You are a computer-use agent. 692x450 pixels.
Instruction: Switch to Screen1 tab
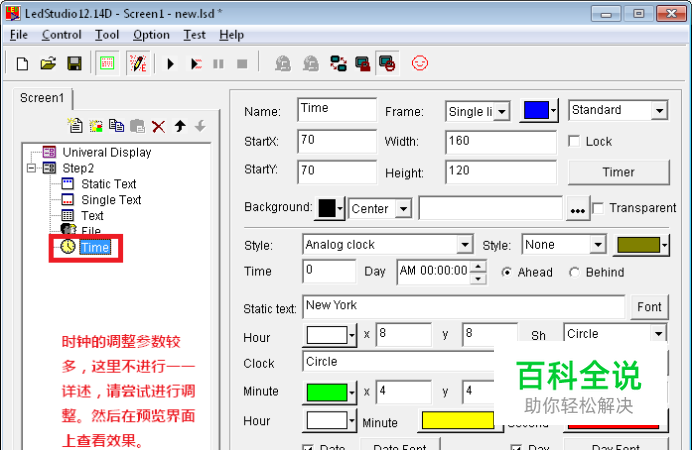42,98
